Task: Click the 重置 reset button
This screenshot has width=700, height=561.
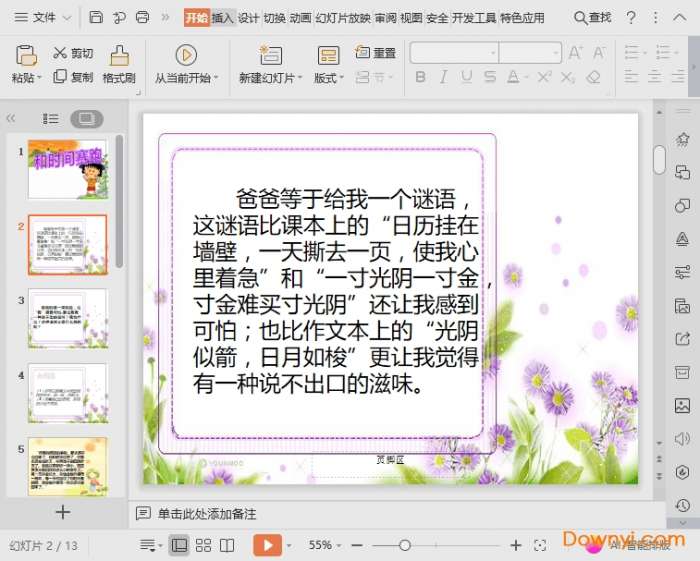Action: pos(375,53)
